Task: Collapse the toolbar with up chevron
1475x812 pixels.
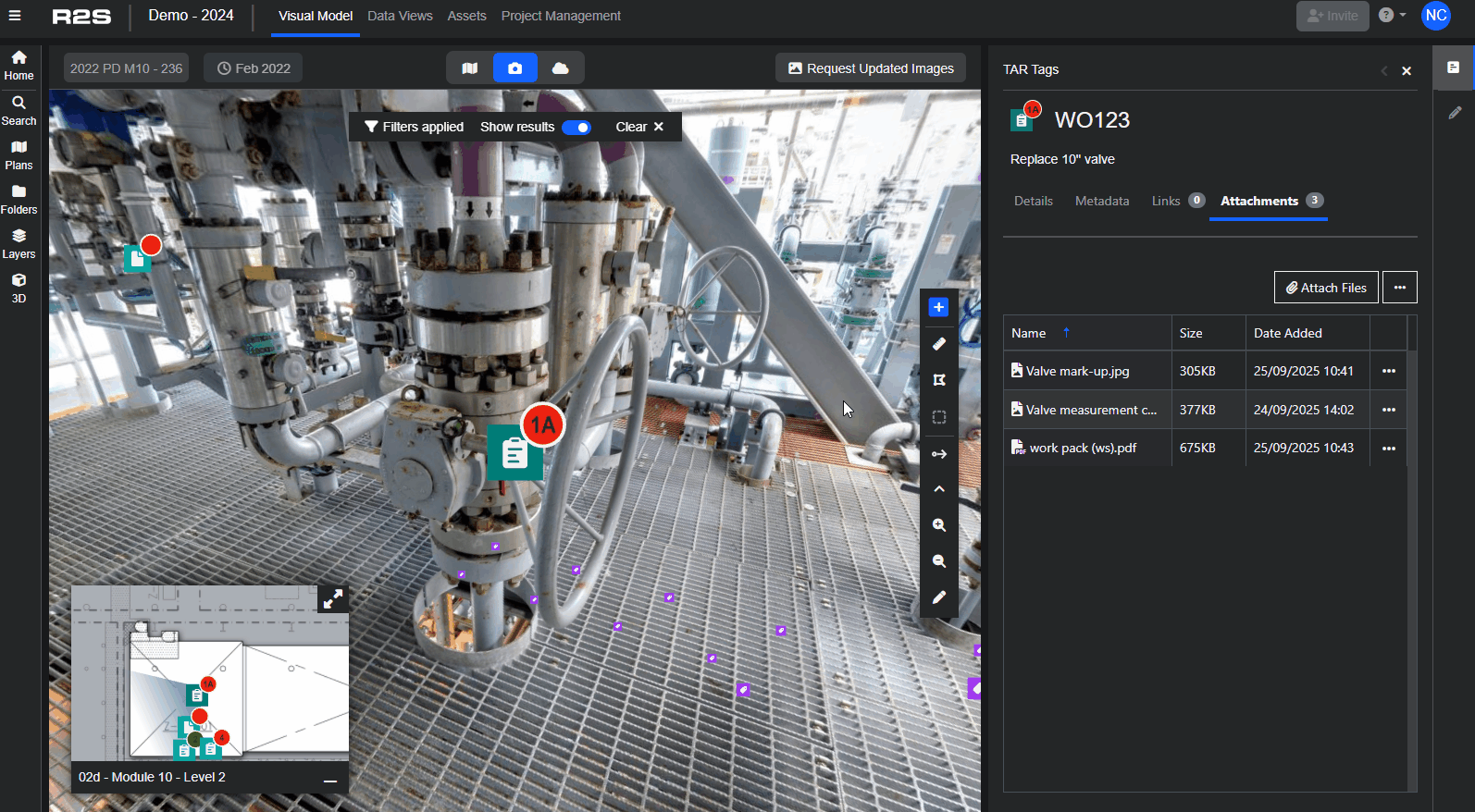Action: tap(938, 489)
